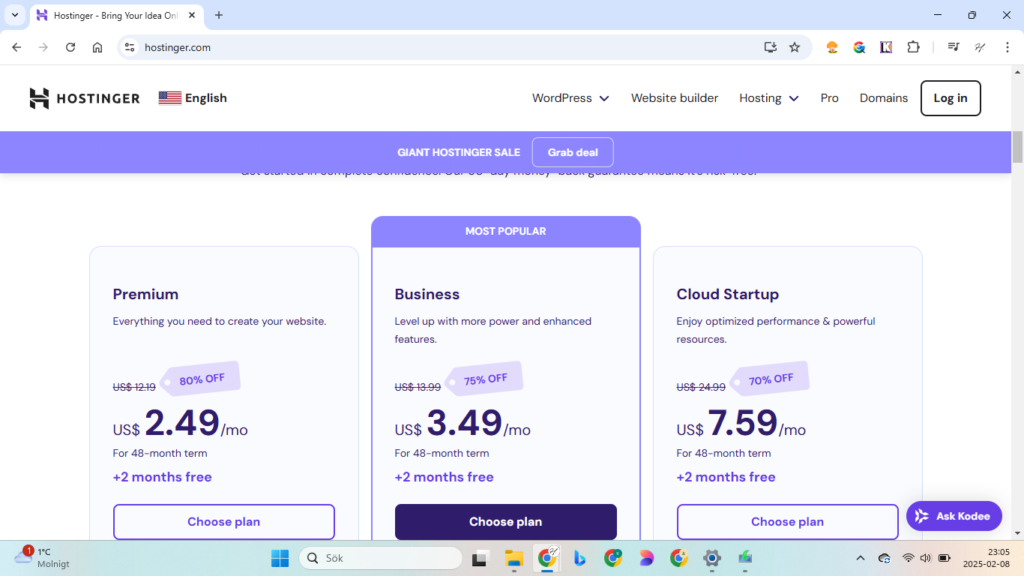
Task: Click the US flag language icon
Action: (170, 98)
